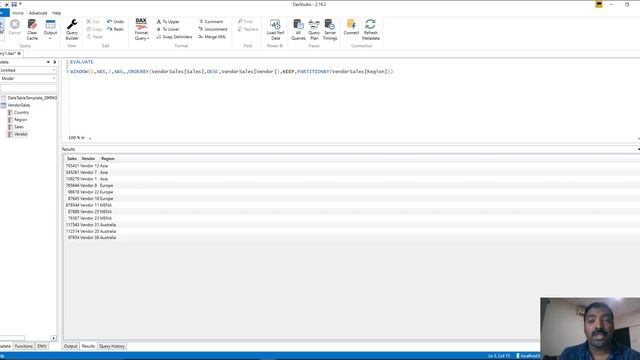Click Cut in the Edit group

[93, 22]
